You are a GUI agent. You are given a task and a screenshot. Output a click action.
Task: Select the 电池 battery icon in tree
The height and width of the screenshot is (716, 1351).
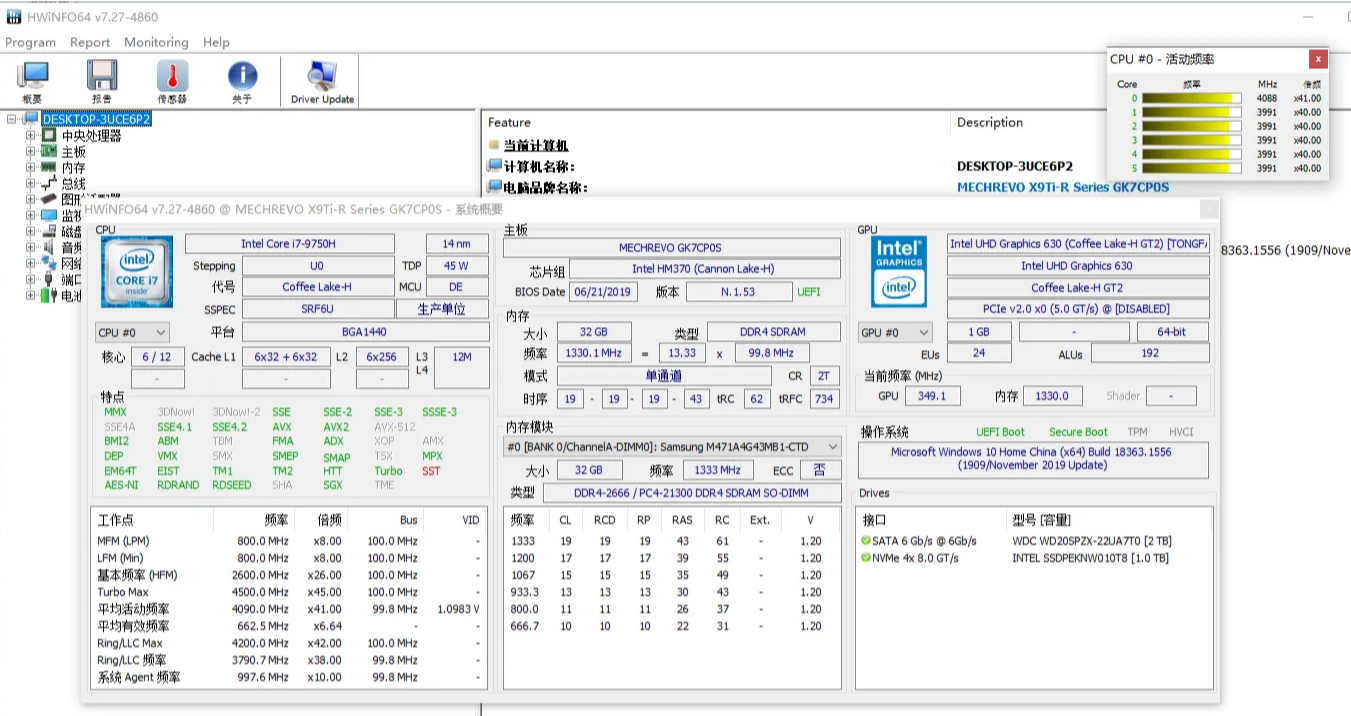pyautogui.click(x=49, y=296)
